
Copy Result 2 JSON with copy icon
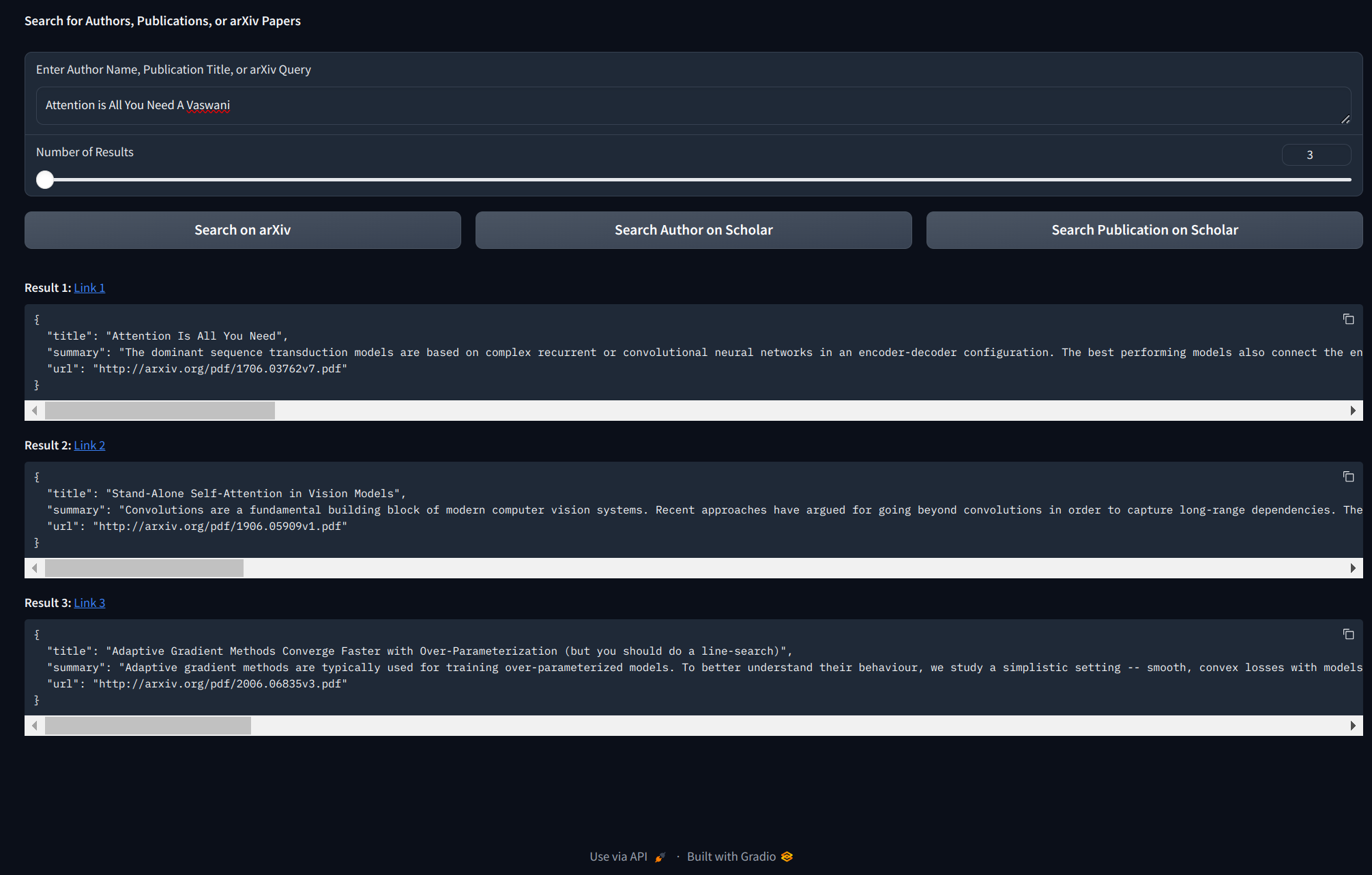click(1348, 477)
